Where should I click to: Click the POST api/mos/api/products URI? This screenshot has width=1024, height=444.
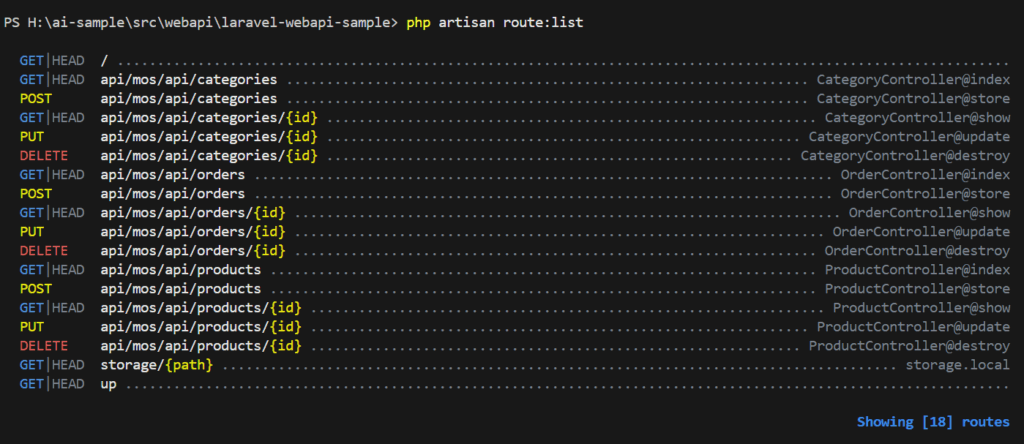pyautogui.click(x=181, y=289)
